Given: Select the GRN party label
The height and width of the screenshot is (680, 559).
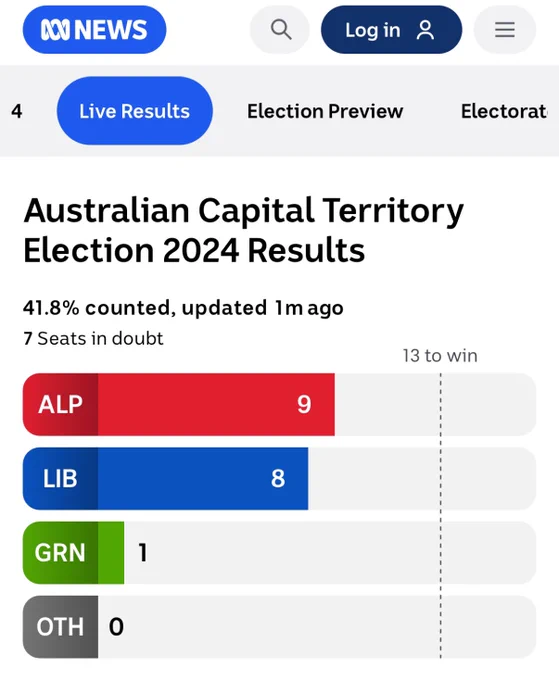Looking at the screenshot, I should coord(60,552).
